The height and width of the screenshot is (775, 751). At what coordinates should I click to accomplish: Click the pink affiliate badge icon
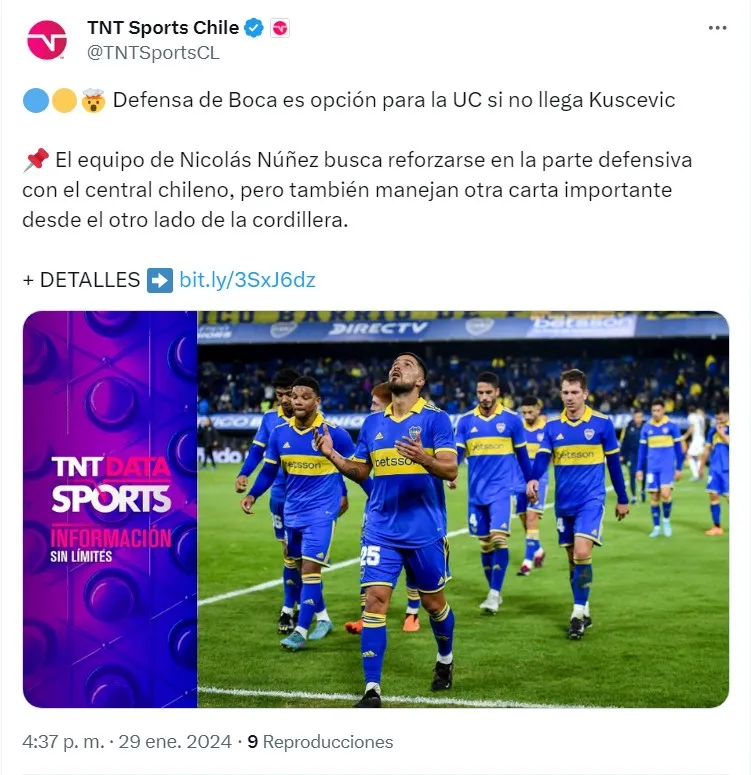click(x=280, y=28)
